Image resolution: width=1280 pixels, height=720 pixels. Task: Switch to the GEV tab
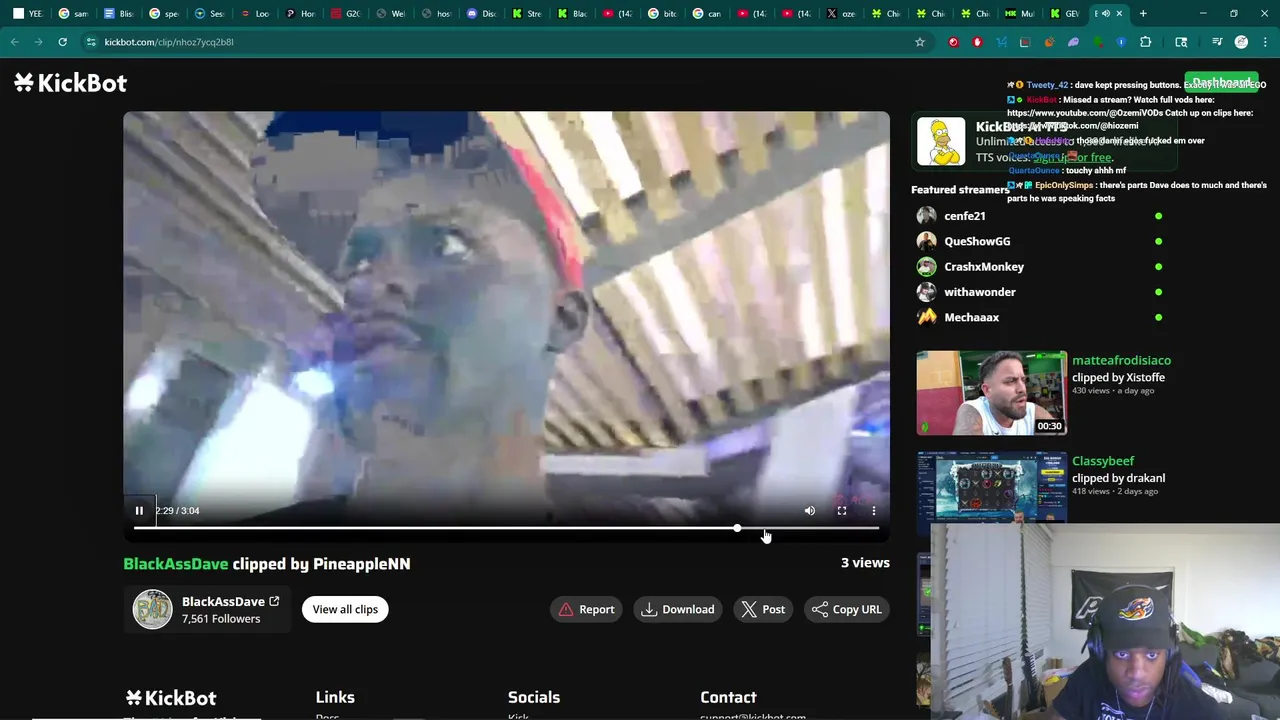pos(1065,13)
